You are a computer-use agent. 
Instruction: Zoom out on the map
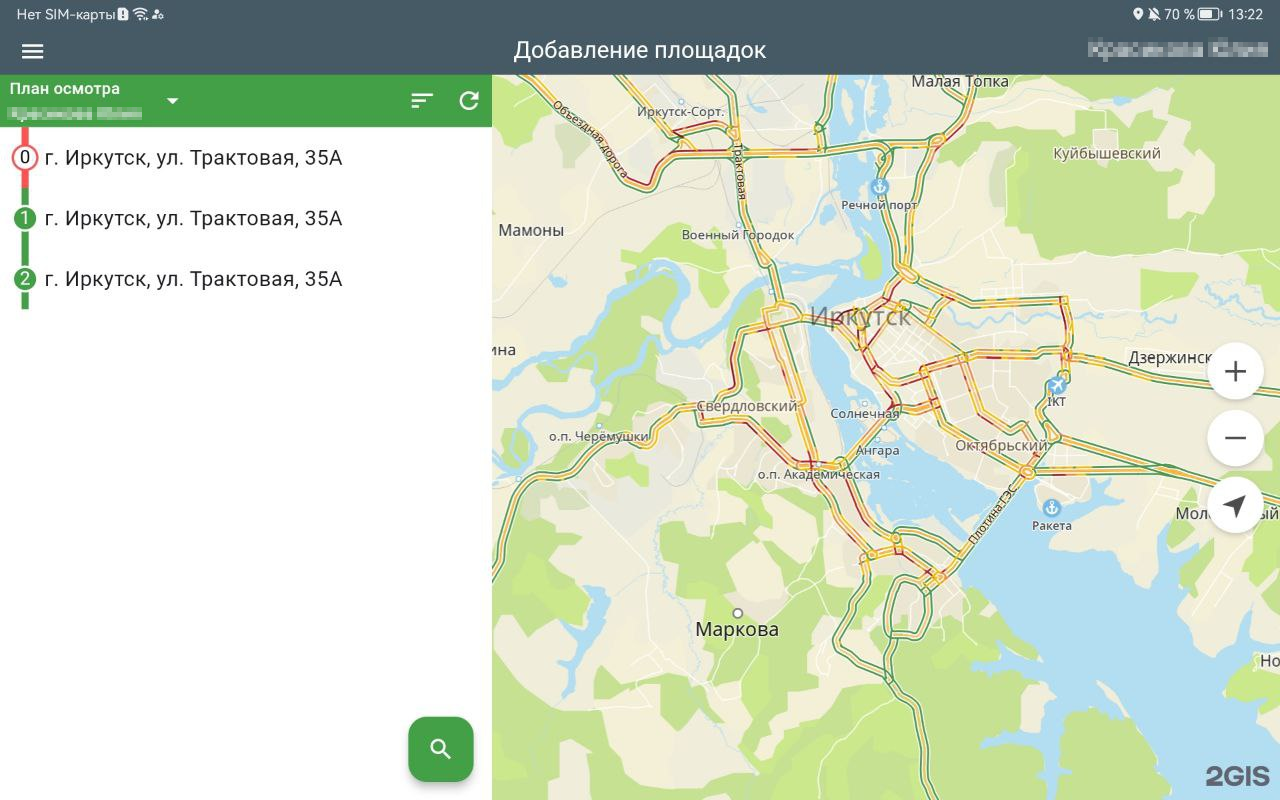1235,438
